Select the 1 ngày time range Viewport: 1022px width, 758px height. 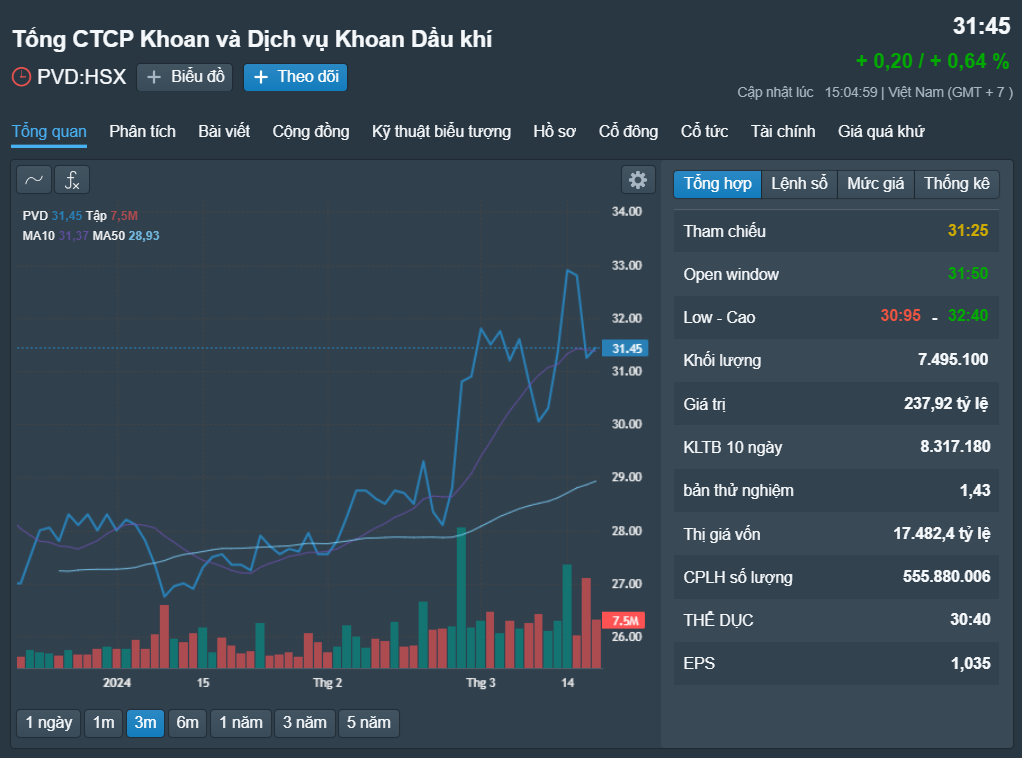coord(49,723)
